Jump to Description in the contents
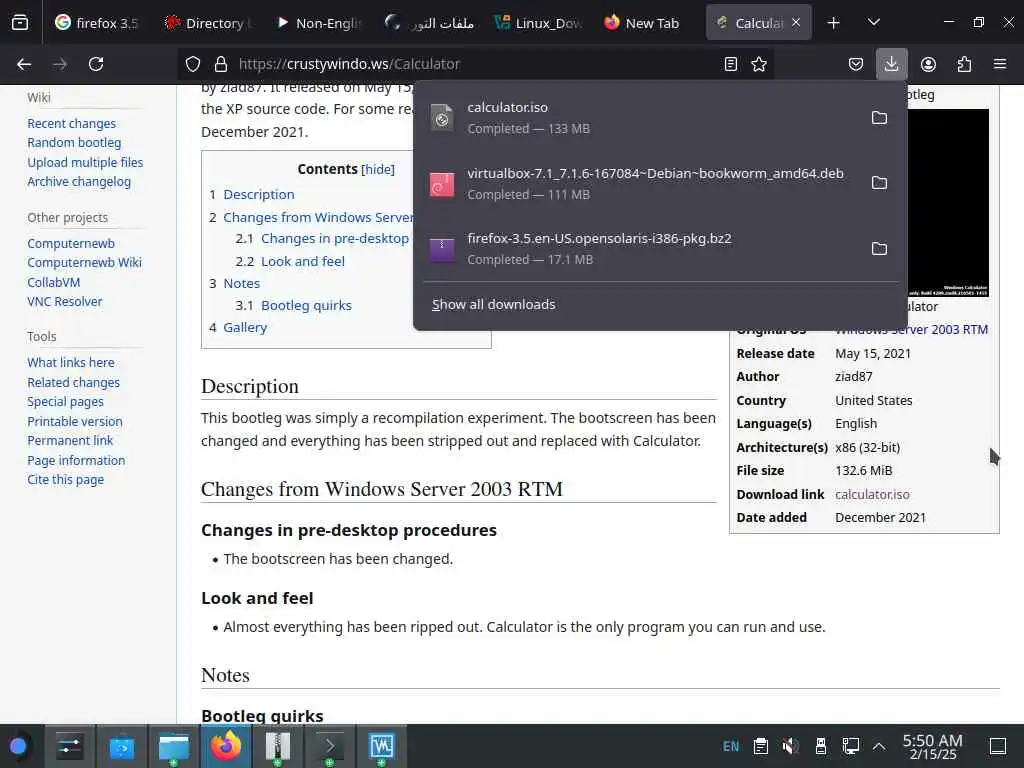This screenshot has width=1024, height=768. 259,195
